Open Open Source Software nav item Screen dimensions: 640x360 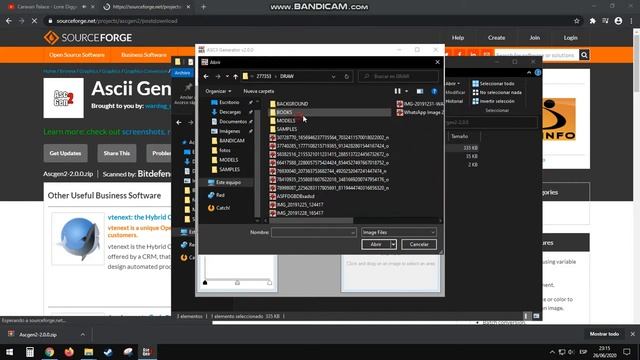click(x=77, y=55)
